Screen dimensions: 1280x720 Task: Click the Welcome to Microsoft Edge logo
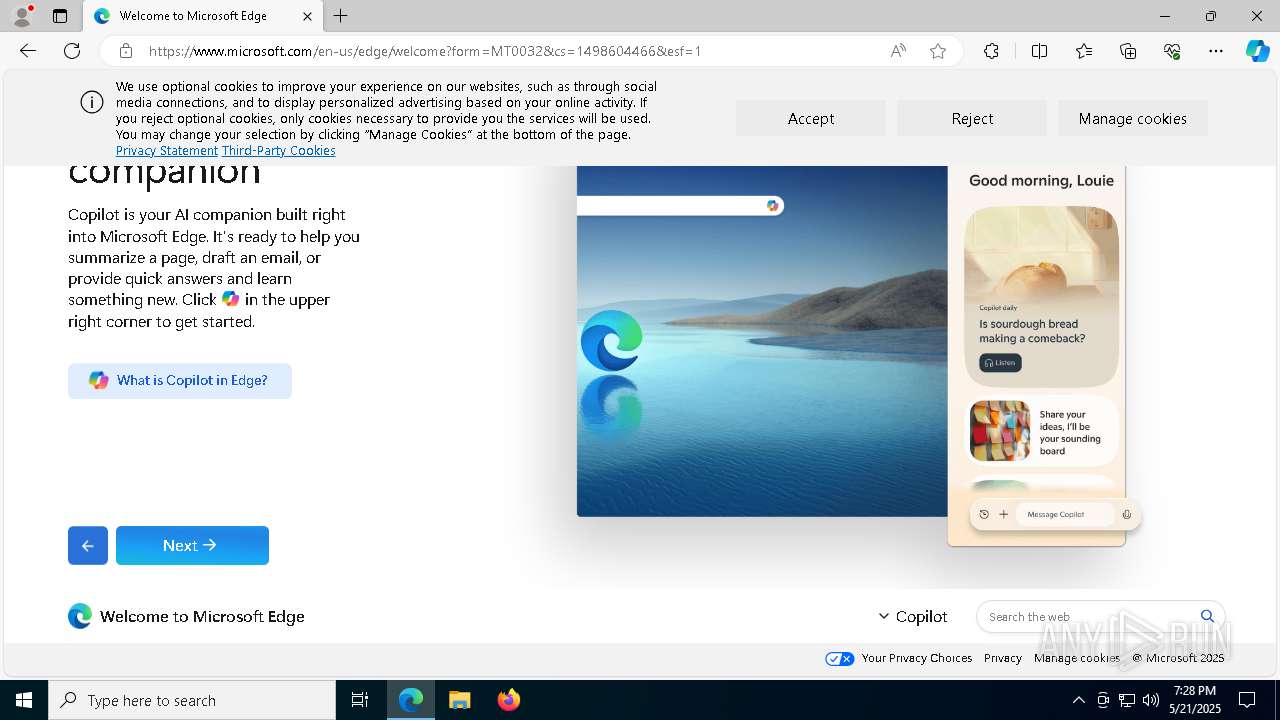click(80, 616)
